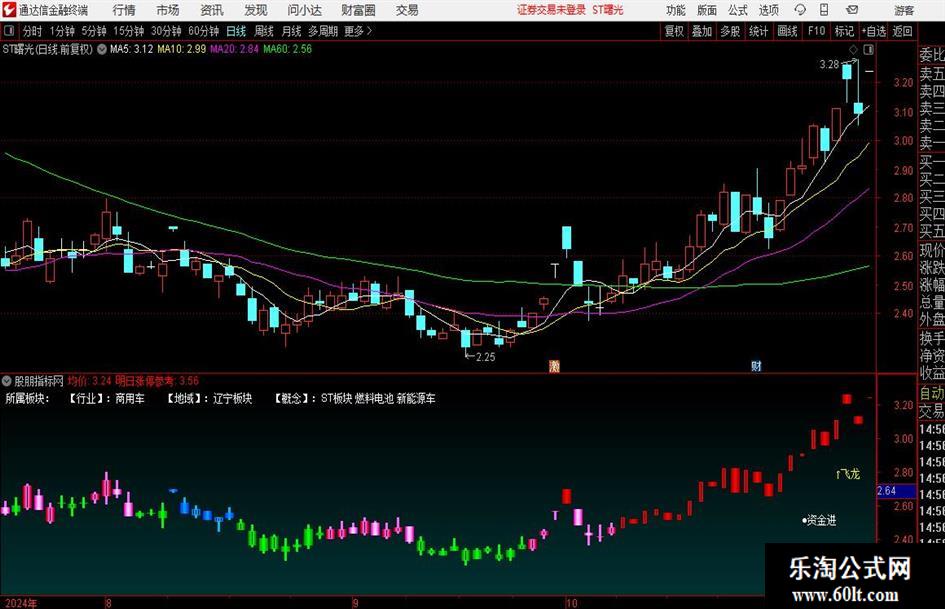Switch to 1分钟 period tab
Image resolution: width=945 pixels, height=609 pixels.
pyautogui.click(x=62, y=31)
